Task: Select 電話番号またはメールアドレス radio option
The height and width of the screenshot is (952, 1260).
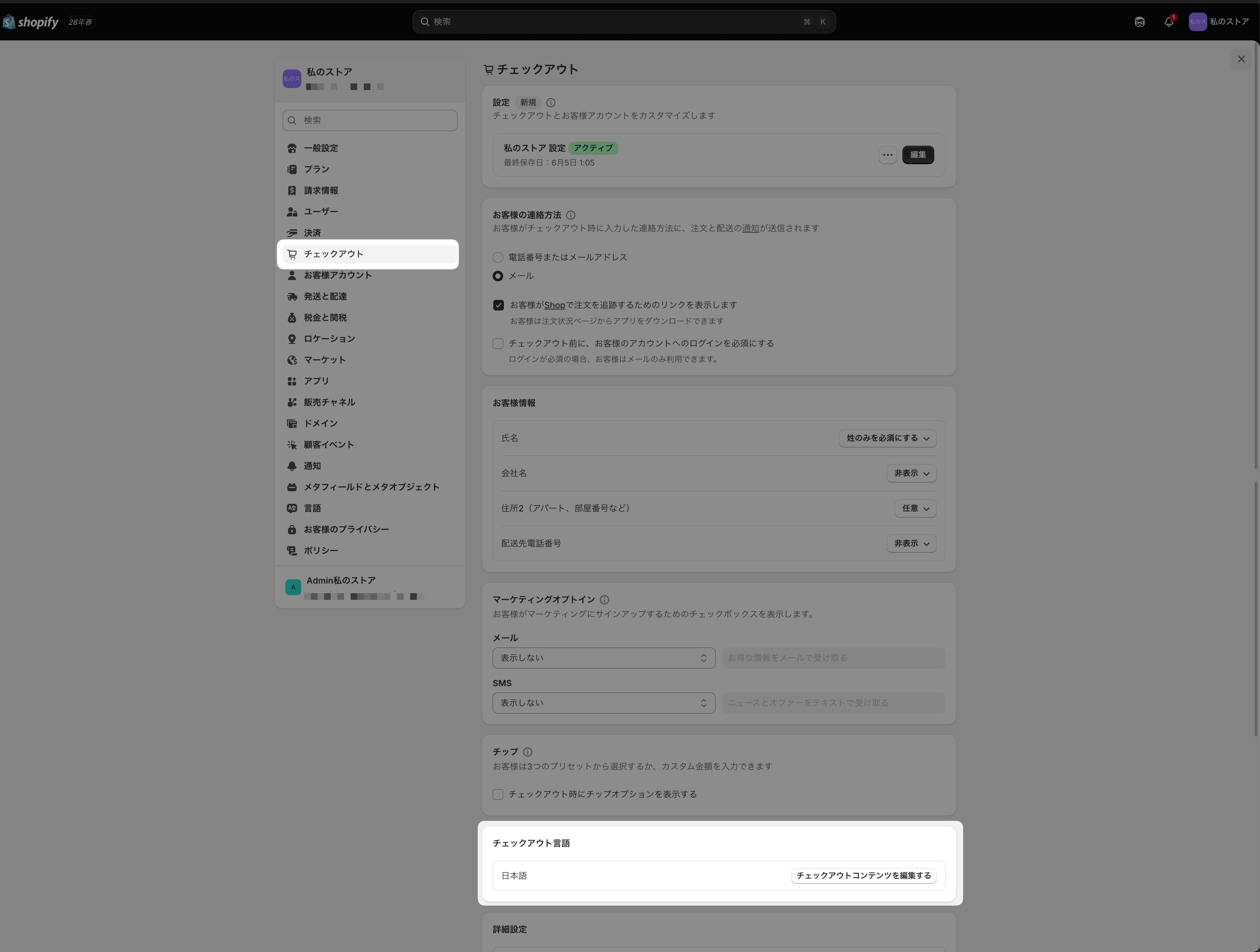Action: (x=497, y=258)
